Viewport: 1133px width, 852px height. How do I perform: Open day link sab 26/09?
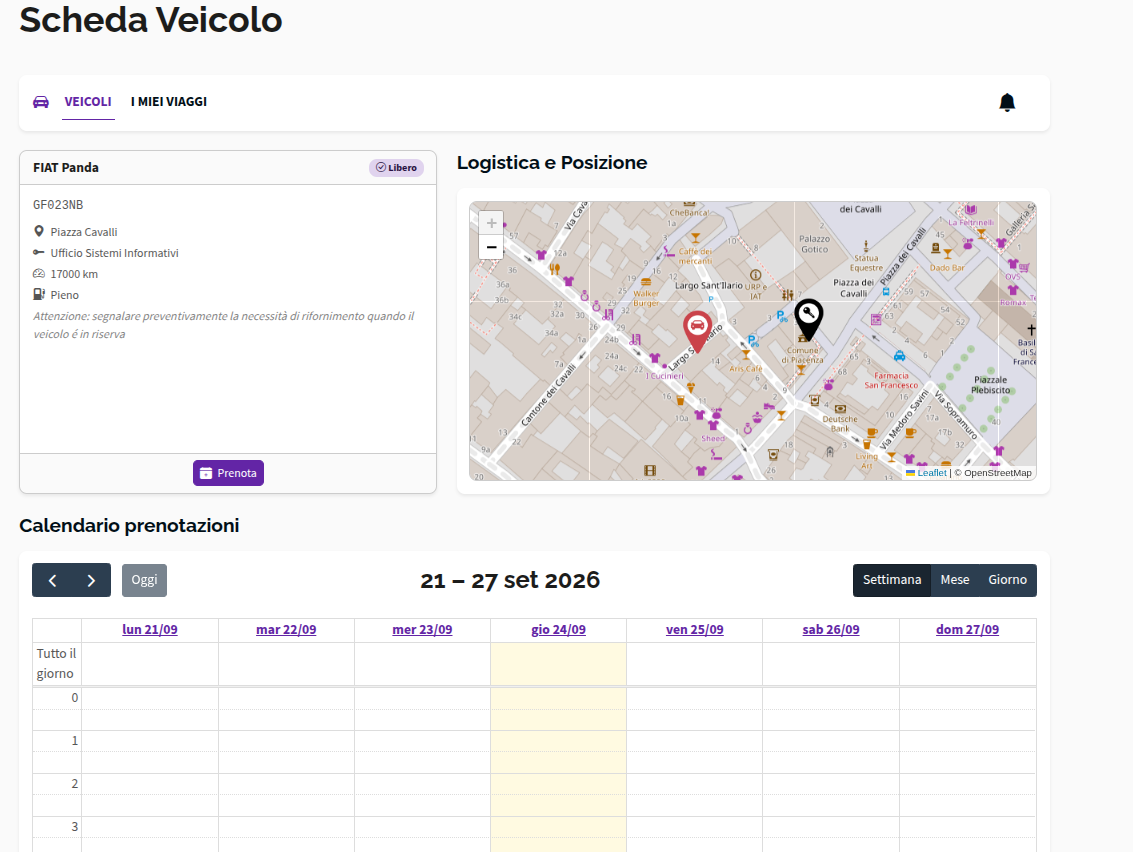831,629
